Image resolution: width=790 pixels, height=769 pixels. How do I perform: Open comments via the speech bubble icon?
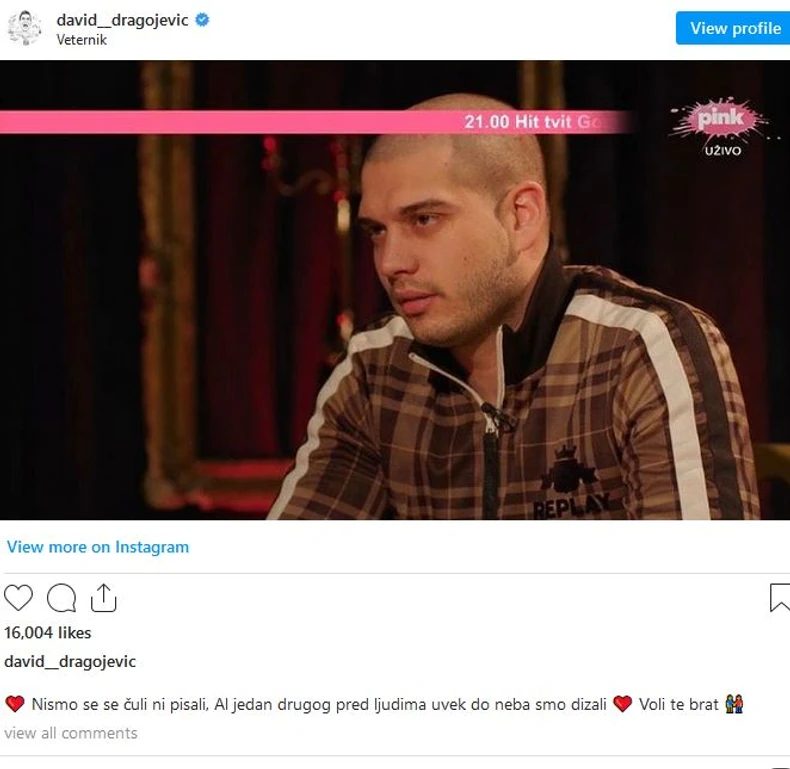click(x=61, y=598)
